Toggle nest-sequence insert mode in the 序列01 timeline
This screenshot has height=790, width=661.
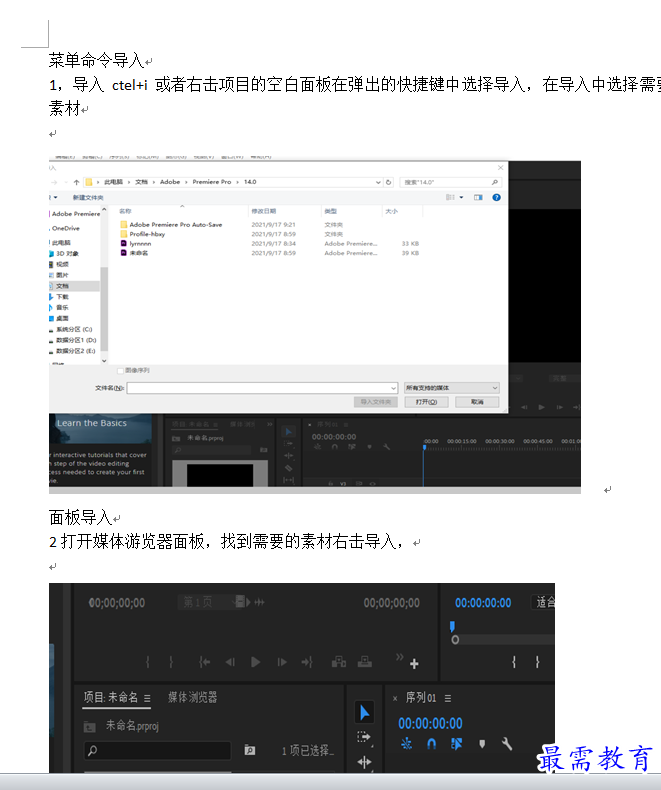406,744
